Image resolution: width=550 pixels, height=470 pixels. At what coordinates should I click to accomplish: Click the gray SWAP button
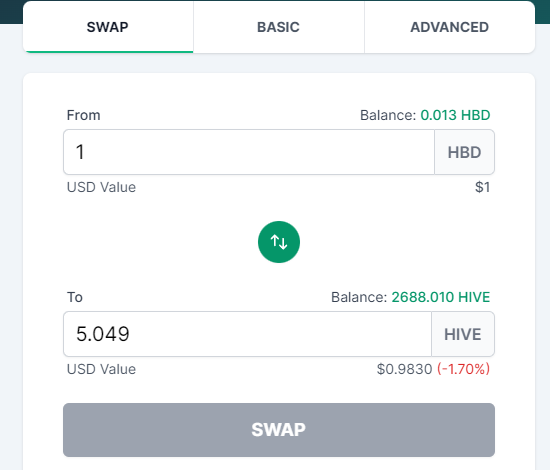(279, 430)
